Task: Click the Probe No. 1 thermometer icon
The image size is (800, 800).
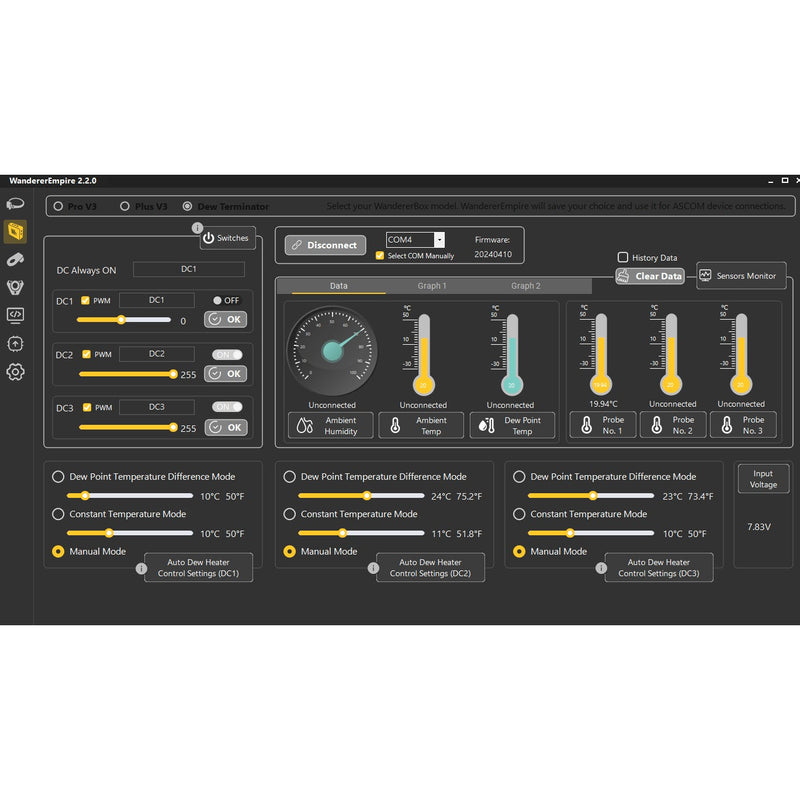Action: pyautogui.click(x=587, y=424)
